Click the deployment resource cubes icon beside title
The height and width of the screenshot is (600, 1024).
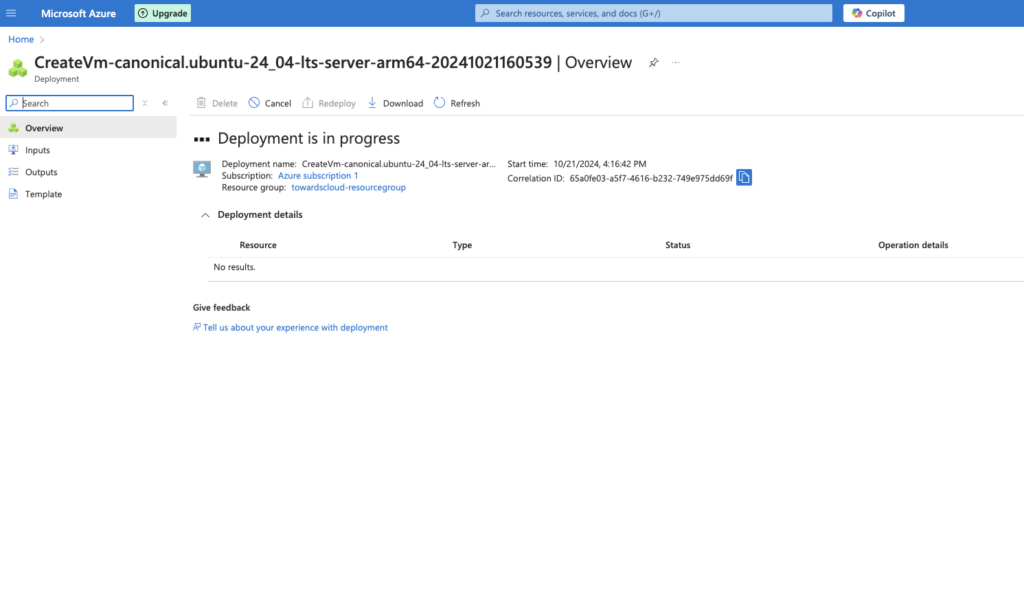(x=18, y=68)
